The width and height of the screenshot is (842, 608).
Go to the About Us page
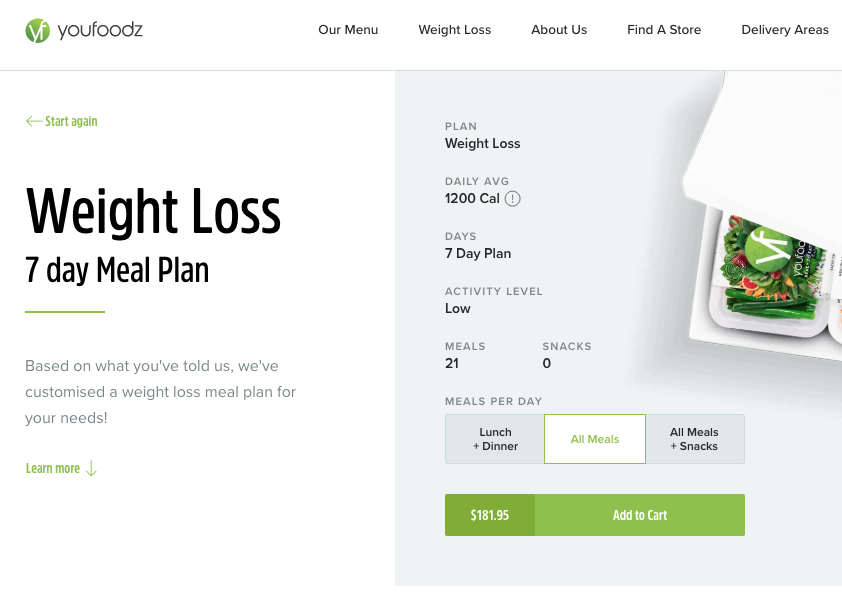[x=559, y=30]
